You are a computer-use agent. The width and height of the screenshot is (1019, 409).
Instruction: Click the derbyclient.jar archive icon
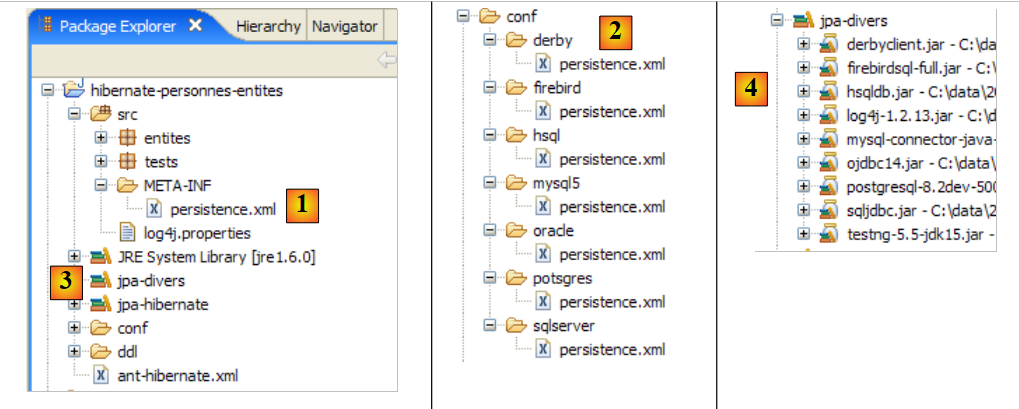tap(828, 44)
